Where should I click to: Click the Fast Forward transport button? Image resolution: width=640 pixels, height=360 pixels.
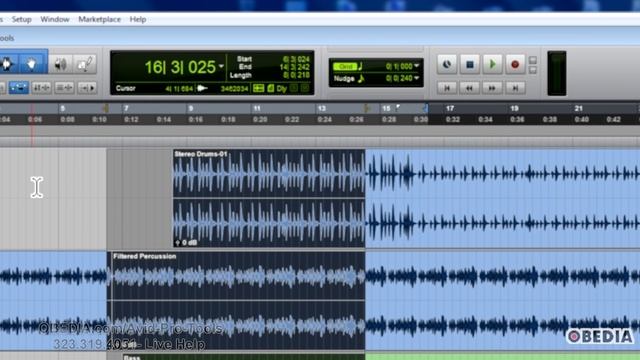tap(492, 88)
